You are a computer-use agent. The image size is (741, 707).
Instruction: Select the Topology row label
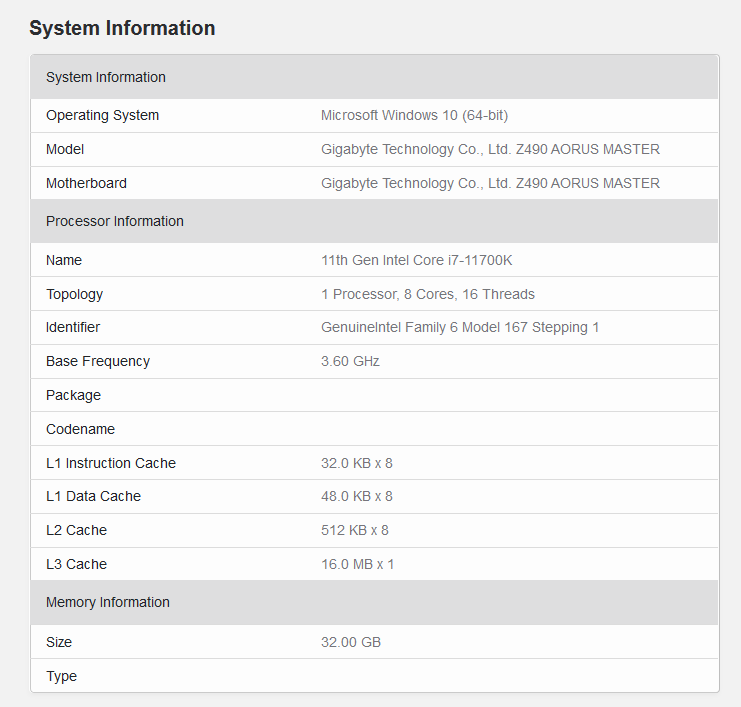point(74,294)
